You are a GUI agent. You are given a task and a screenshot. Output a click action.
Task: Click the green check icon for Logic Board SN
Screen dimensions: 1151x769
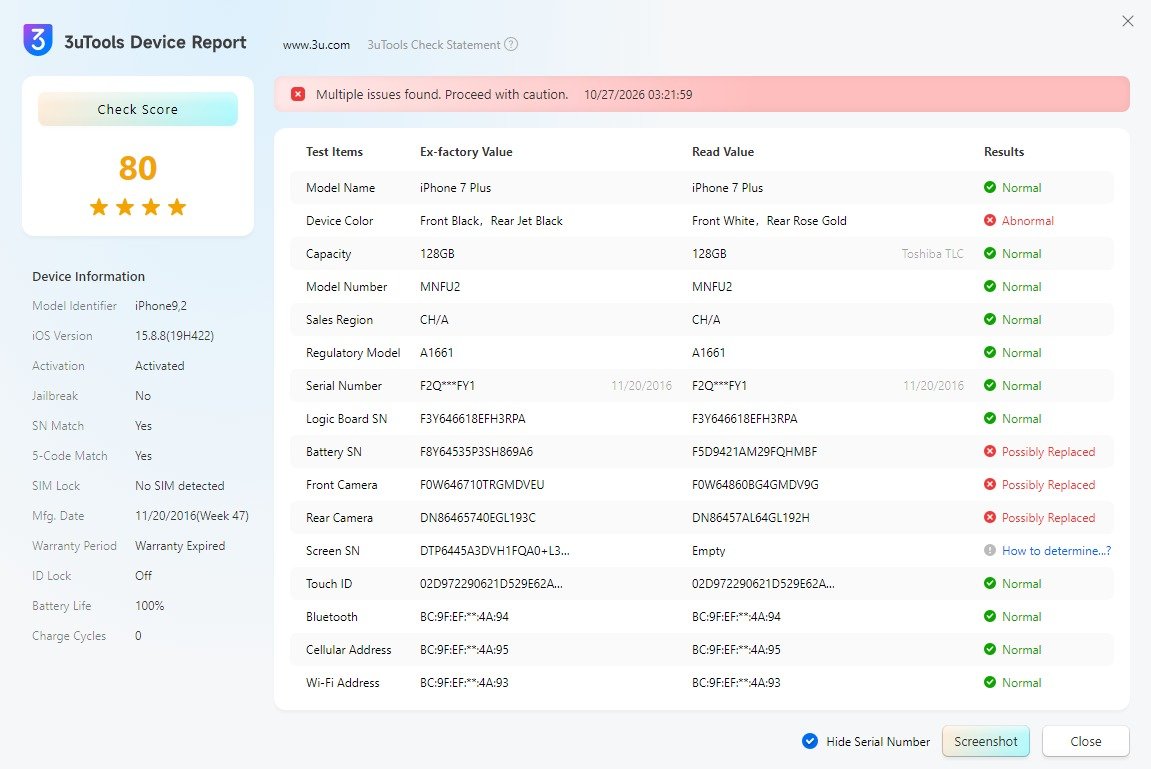pos(990,418)
